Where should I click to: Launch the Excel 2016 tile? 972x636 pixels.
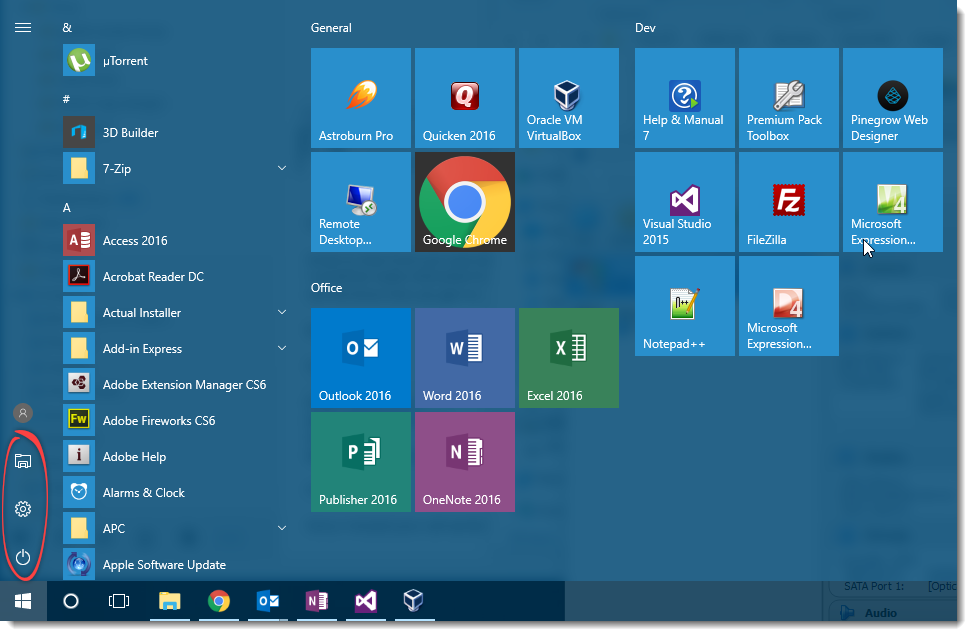(x=568, y=357)
